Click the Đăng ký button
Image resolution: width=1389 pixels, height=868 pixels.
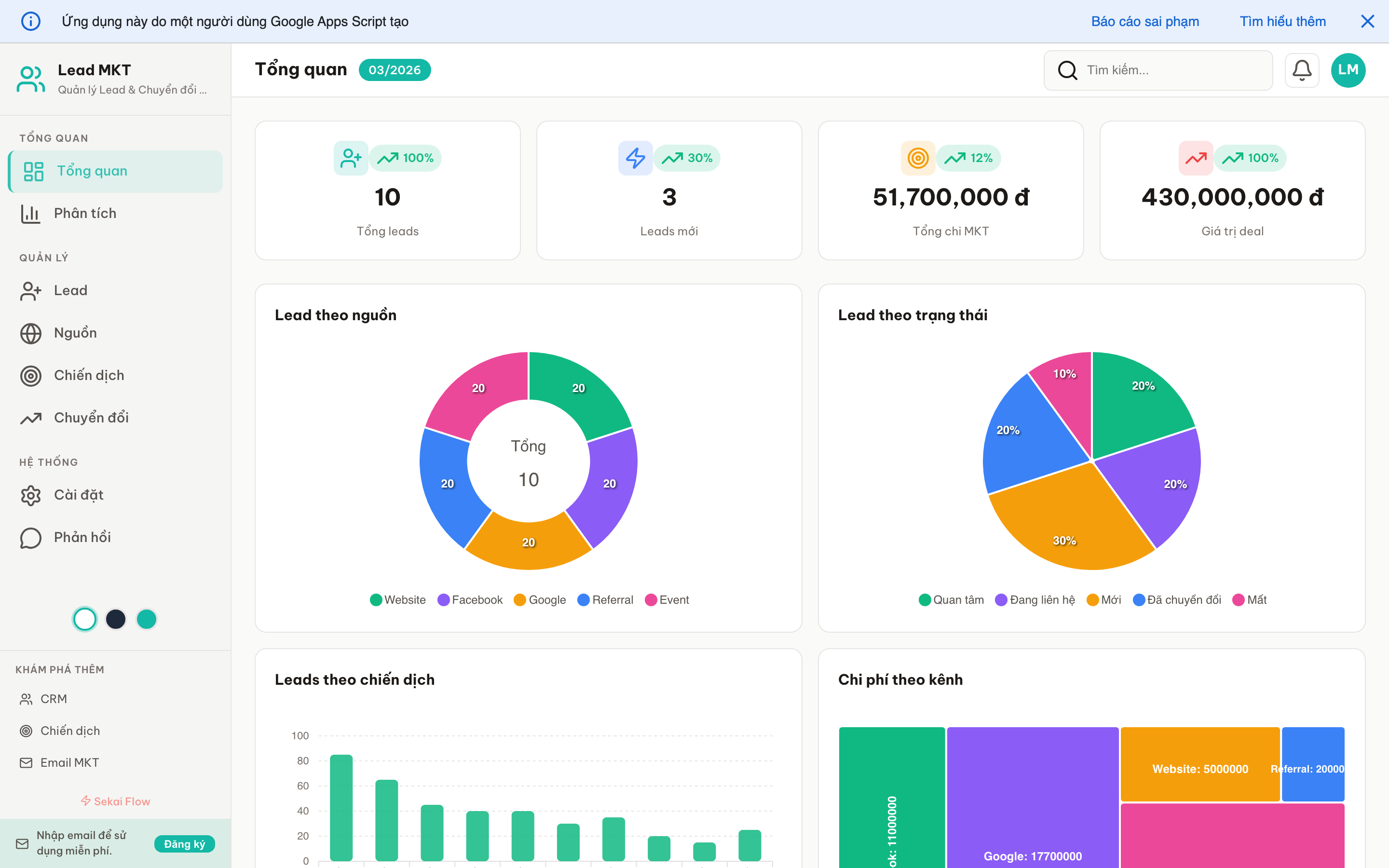click(184, 843)
